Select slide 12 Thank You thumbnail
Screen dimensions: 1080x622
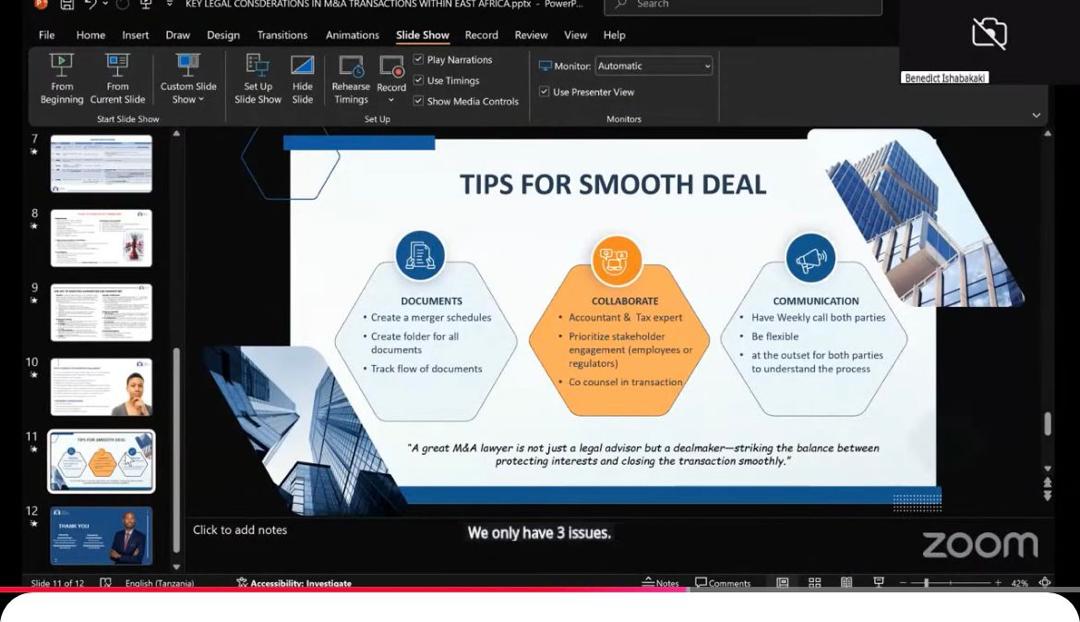(101, 535)
